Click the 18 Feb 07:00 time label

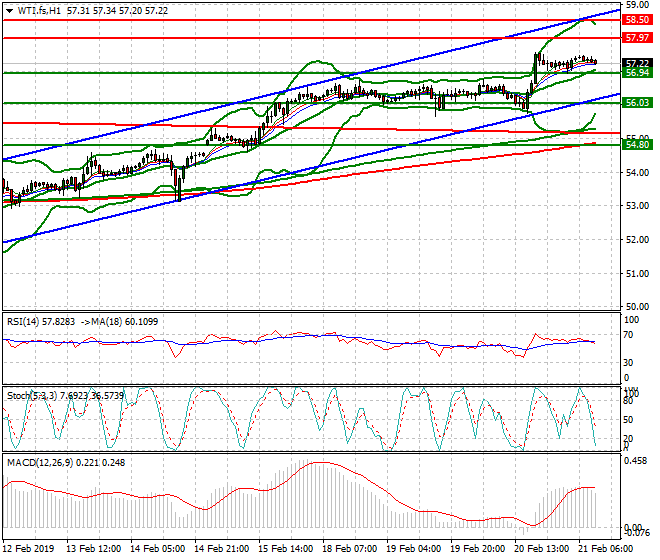pos(350,549)
